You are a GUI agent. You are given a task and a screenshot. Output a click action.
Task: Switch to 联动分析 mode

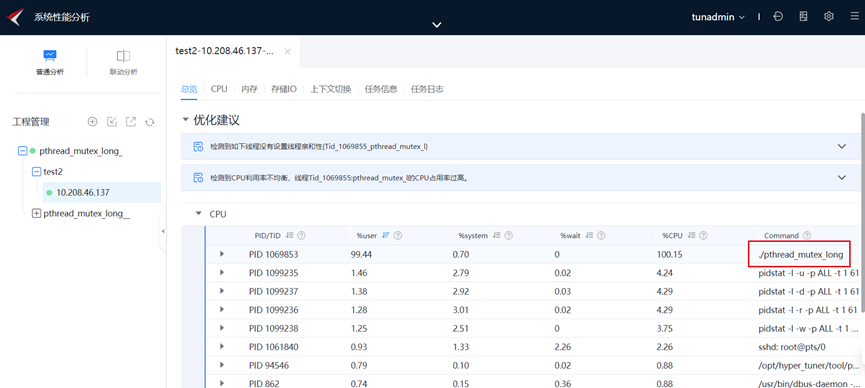click(x=123, y=62)
